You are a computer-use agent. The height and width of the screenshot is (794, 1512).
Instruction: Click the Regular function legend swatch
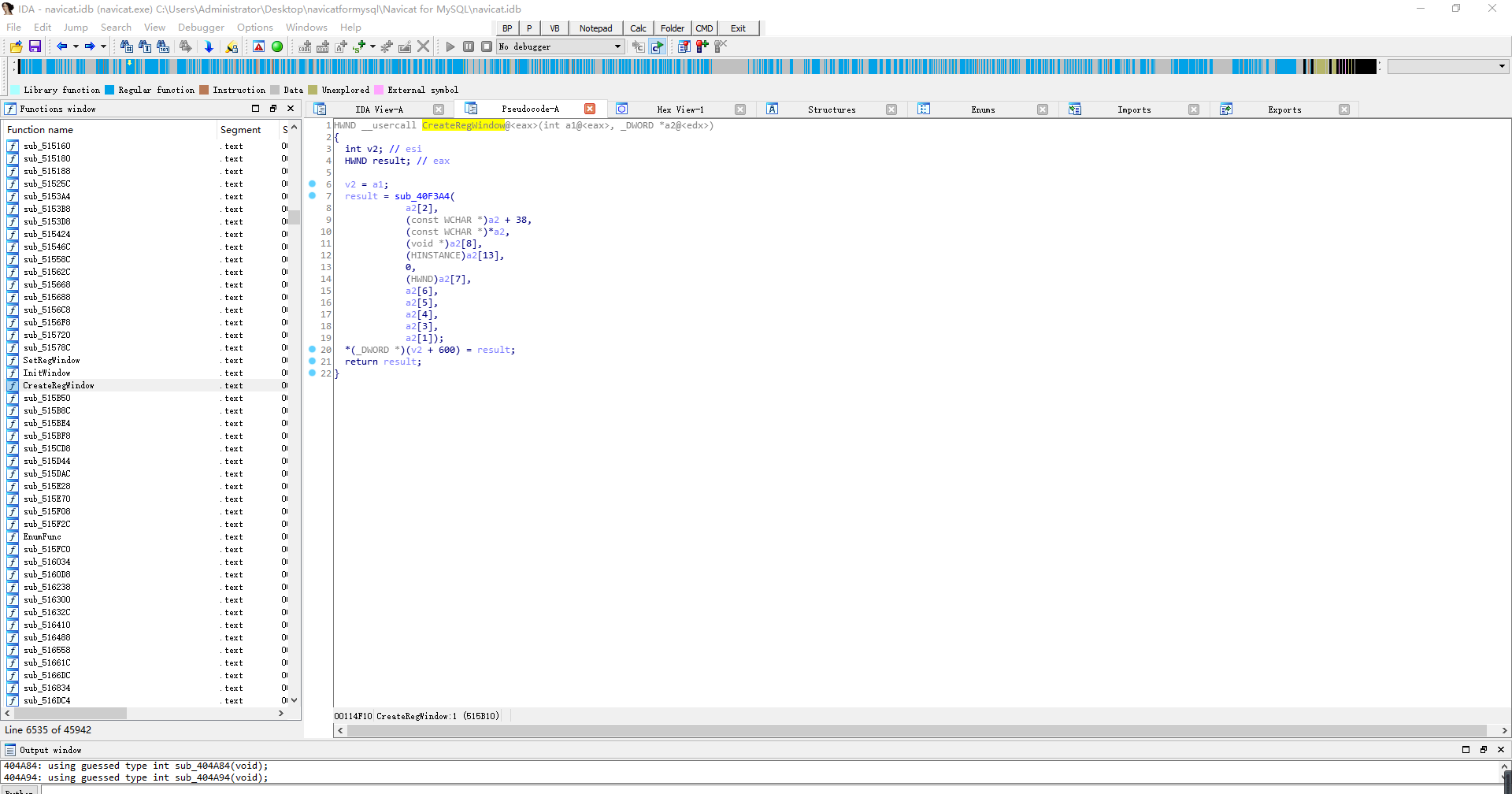[109, 90]
